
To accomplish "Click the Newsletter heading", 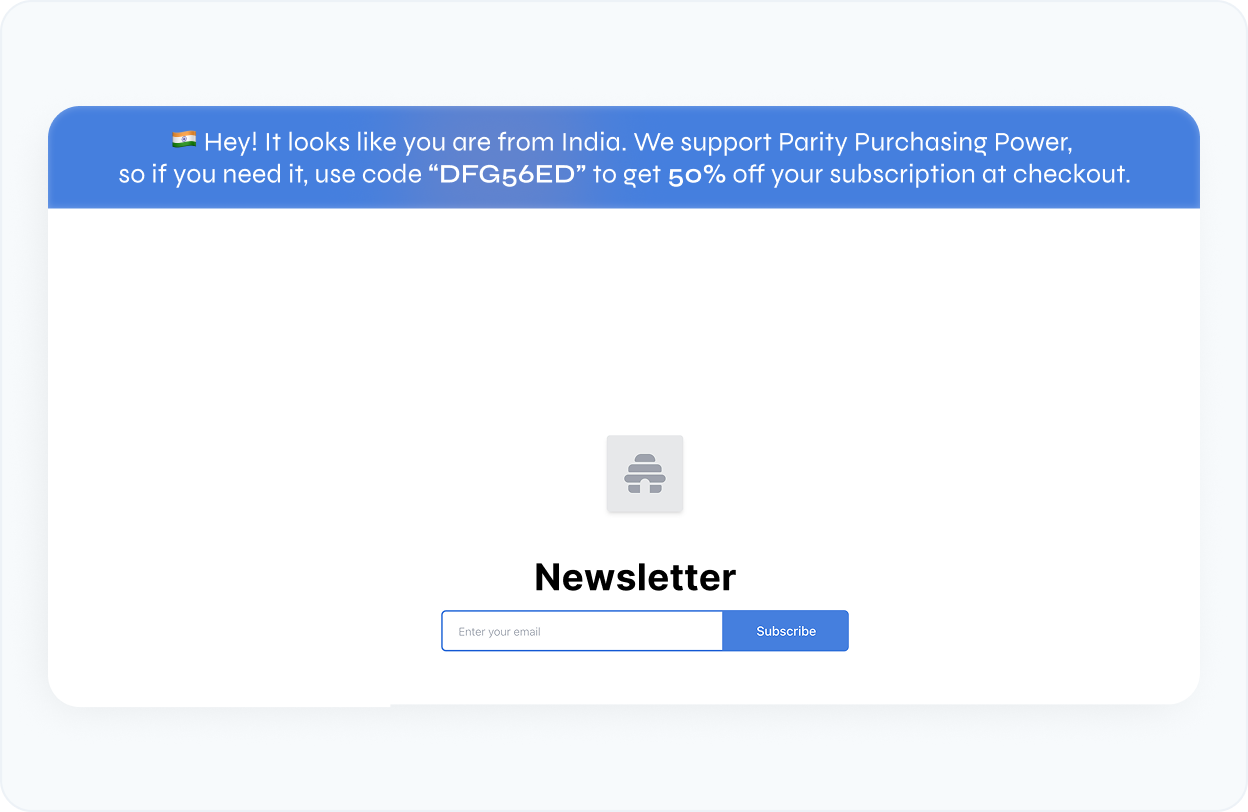I will point(635,577).
